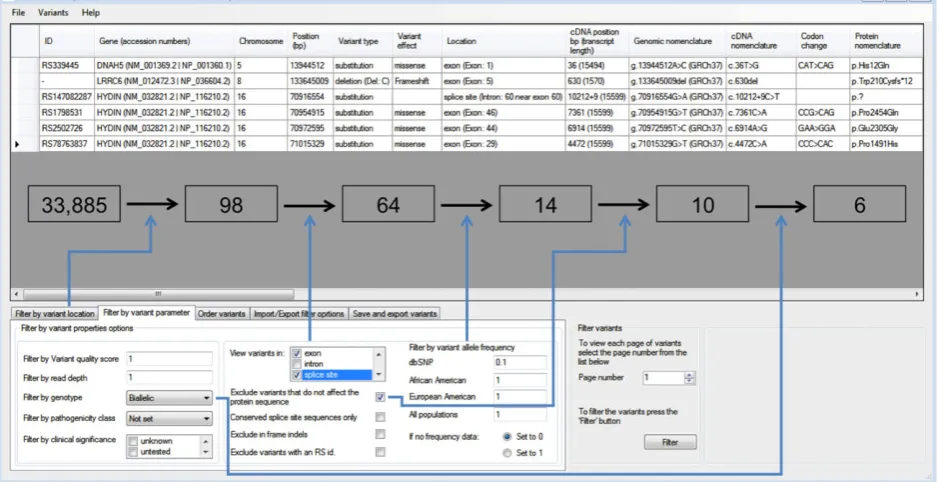The width and height of the screenshot is (939, 482).
Task: Click the Page number input field
Action: [664, 378]
